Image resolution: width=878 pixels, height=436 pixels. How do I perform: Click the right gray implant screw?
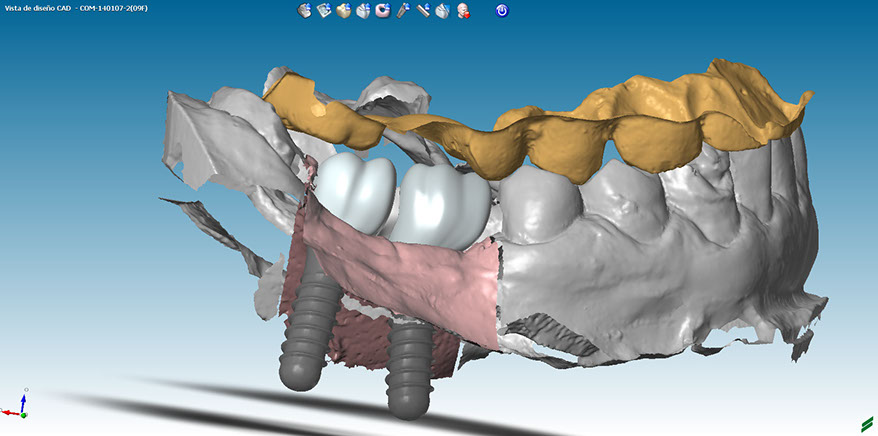(x=408, y=365)
